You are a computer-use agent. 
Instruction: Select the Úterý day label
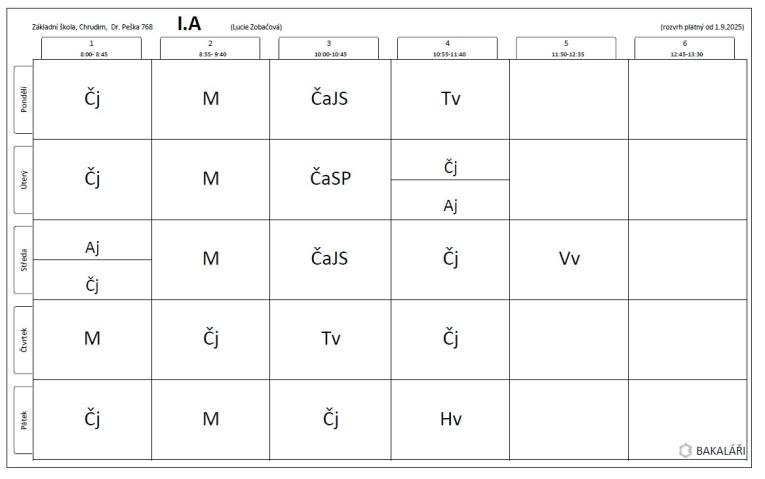23,180
